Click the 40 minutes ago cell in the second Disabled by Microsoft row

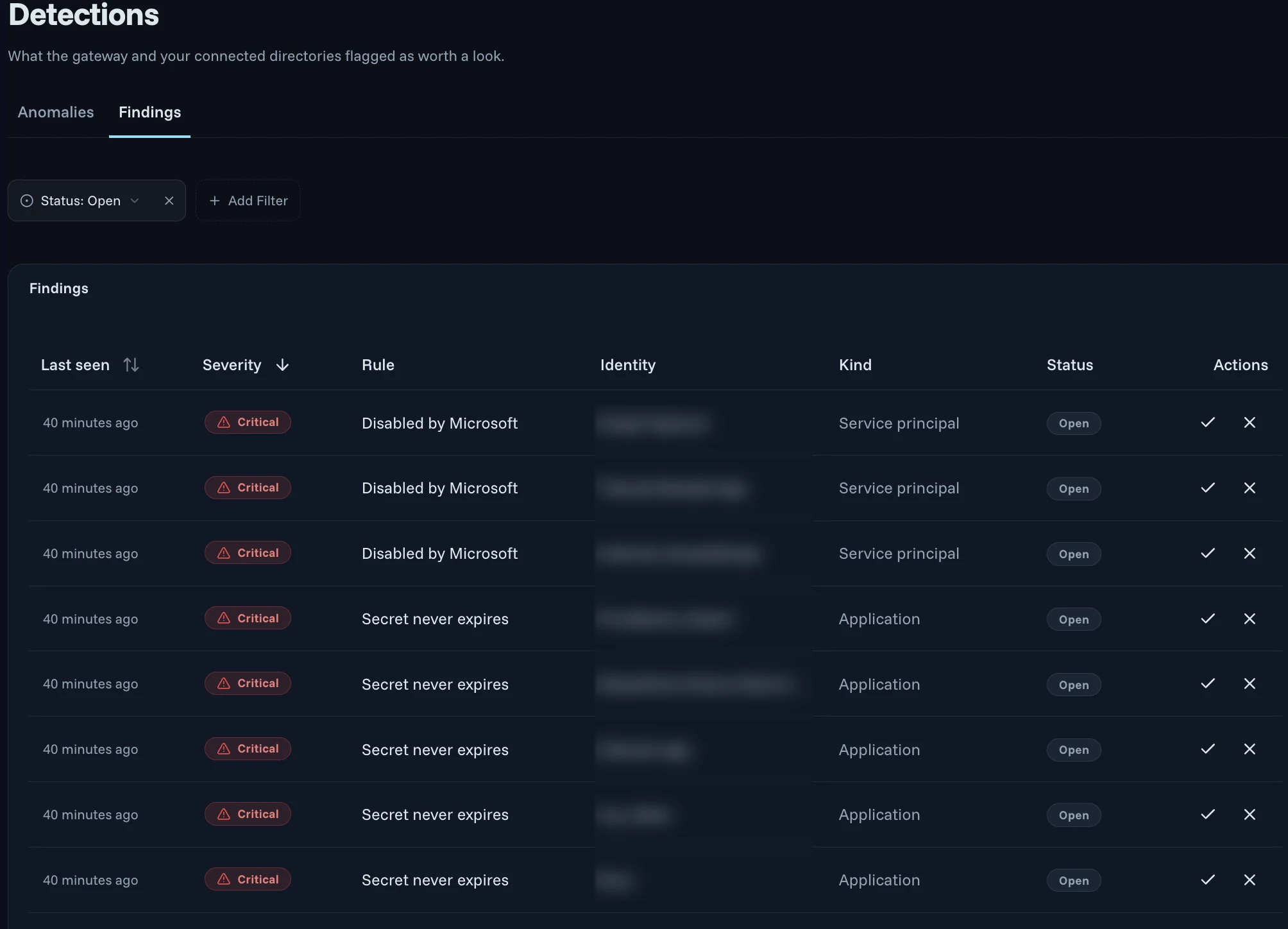[90, 488]
